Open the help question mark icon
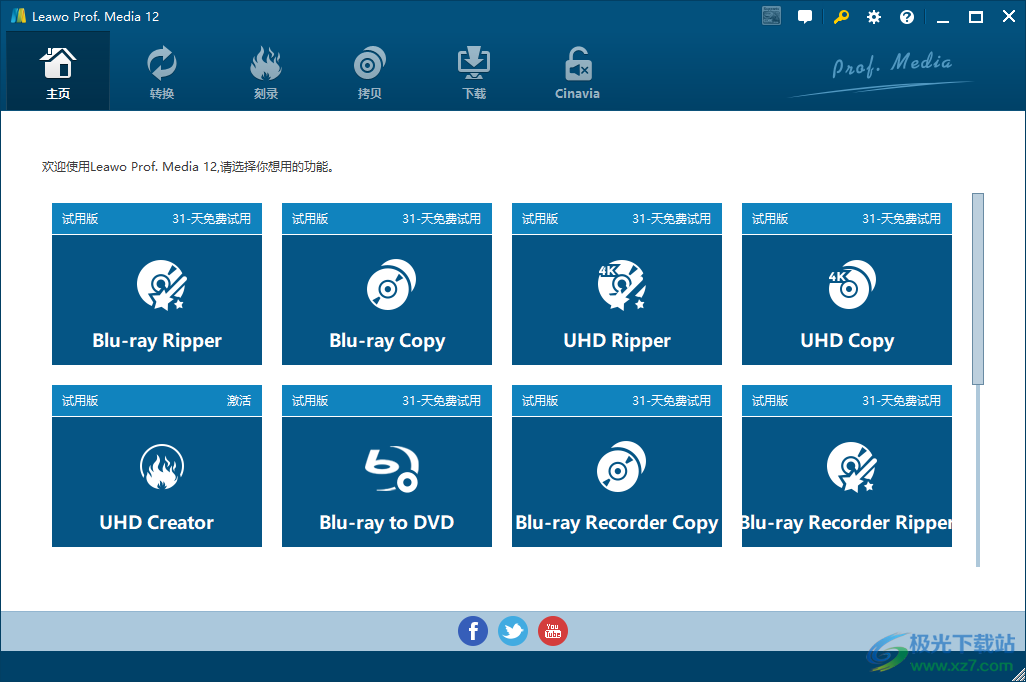This screenshot has height=682, width=1026. (x=906, y=17)
